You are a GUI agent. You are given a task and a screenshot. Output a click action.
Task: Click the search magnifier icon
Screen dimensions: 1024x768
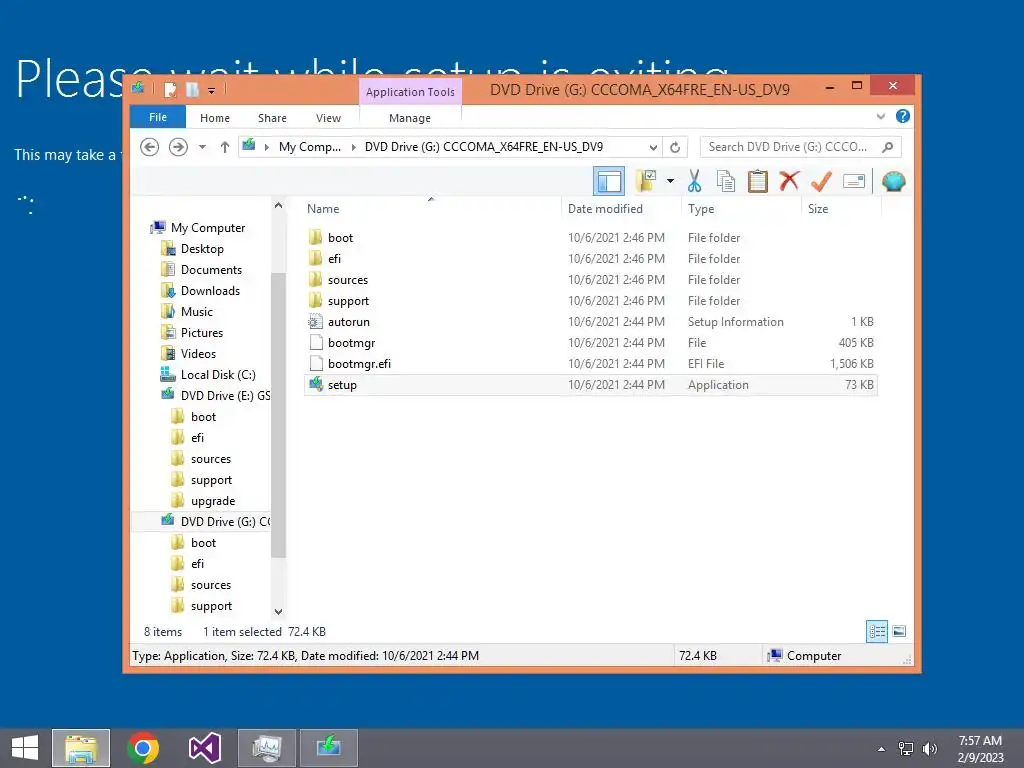click(887, 147)
